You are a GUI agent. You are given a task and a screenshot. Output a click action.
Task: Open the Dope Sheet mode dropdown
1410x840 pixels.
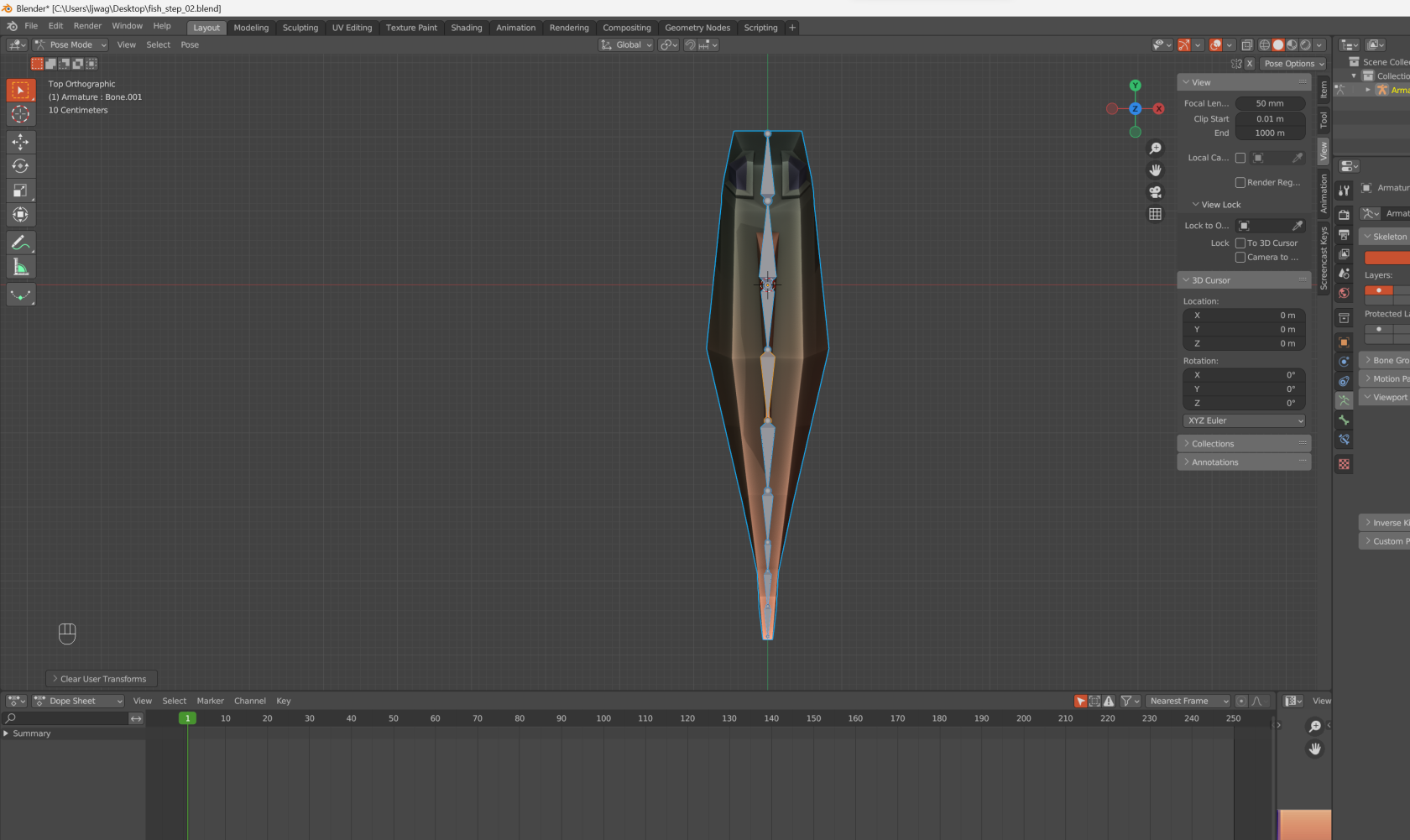(x=78, y=702)
